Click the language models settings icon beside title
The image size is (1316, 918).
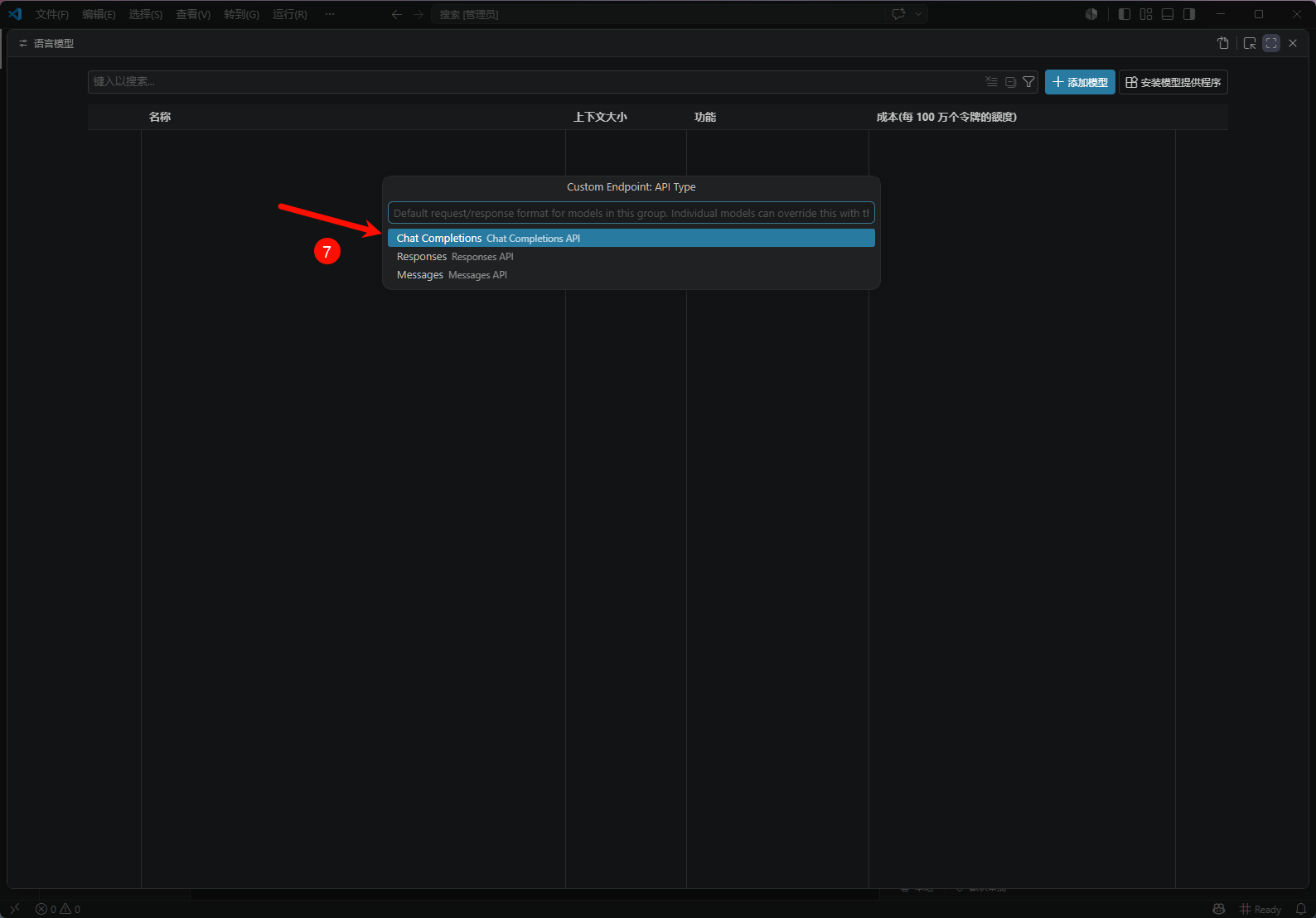pyautogui.click(x=23, y=43)
